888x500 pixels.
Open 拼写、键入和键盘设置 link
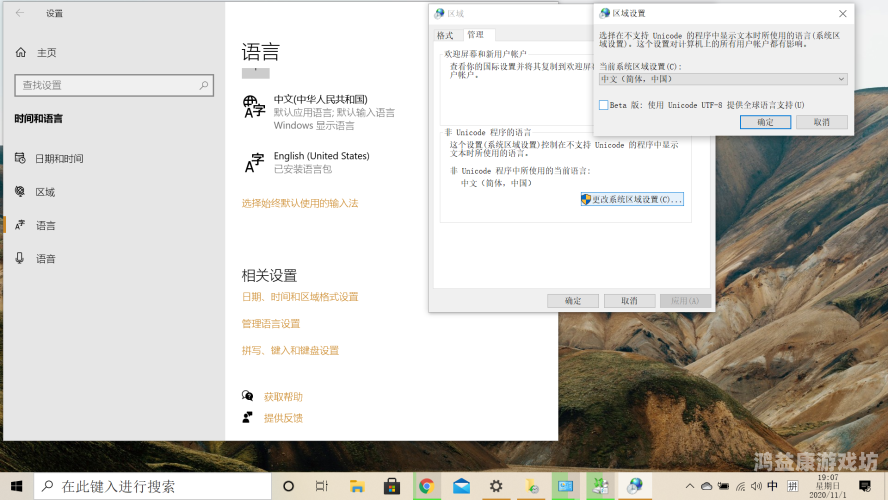(x=290, y=351)
